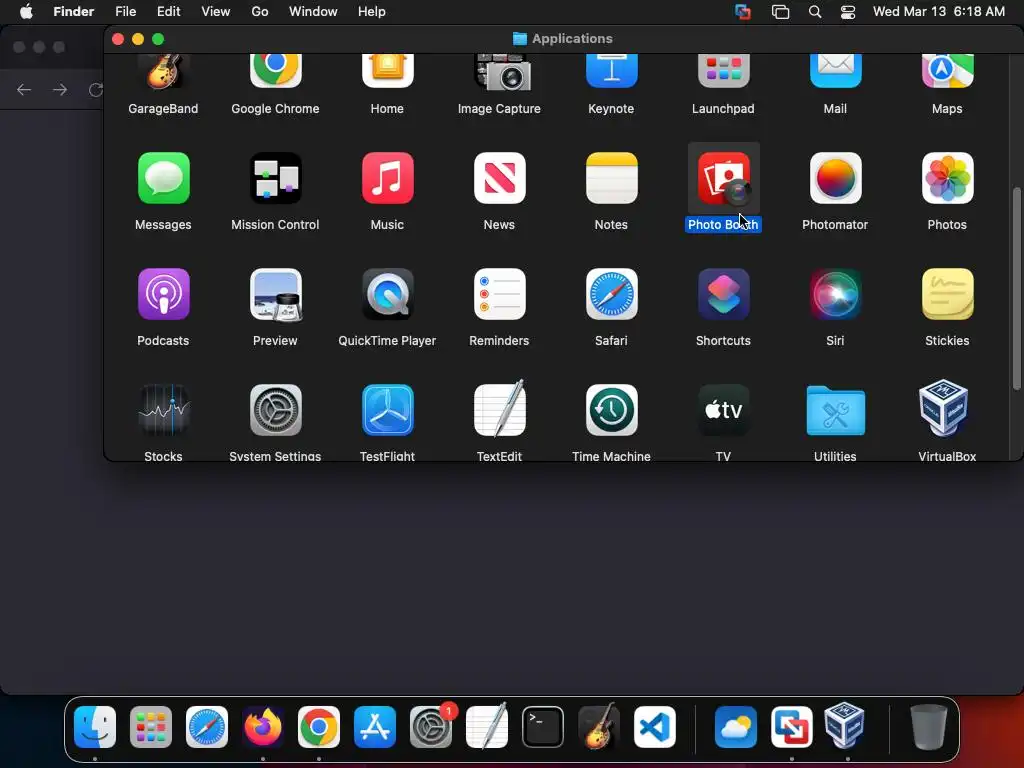Select VirtualBox in the Applications window
Image resolution: width=1024 pixels, height=768 pixels.
944,408
